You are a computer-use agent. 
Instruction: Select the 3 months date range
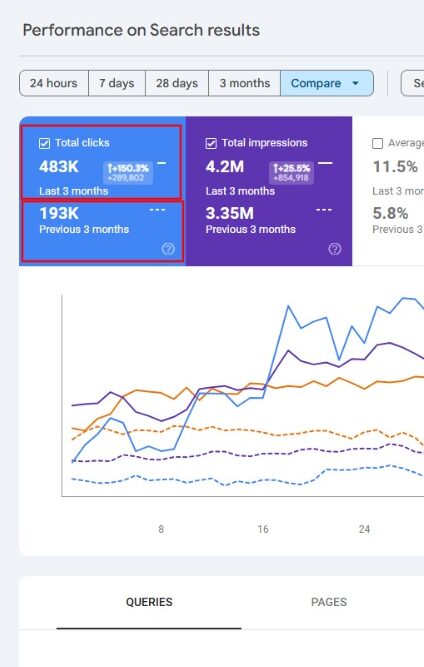click(245, 83)
